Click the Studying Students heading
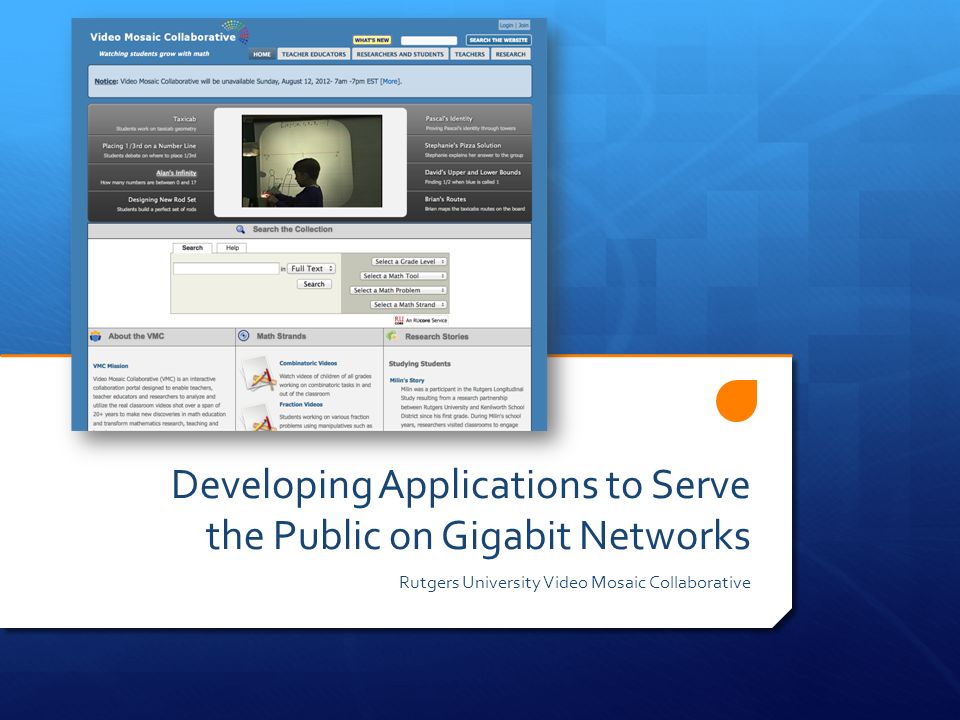This screenshot has height=720, width=960. tap(419, 364)
